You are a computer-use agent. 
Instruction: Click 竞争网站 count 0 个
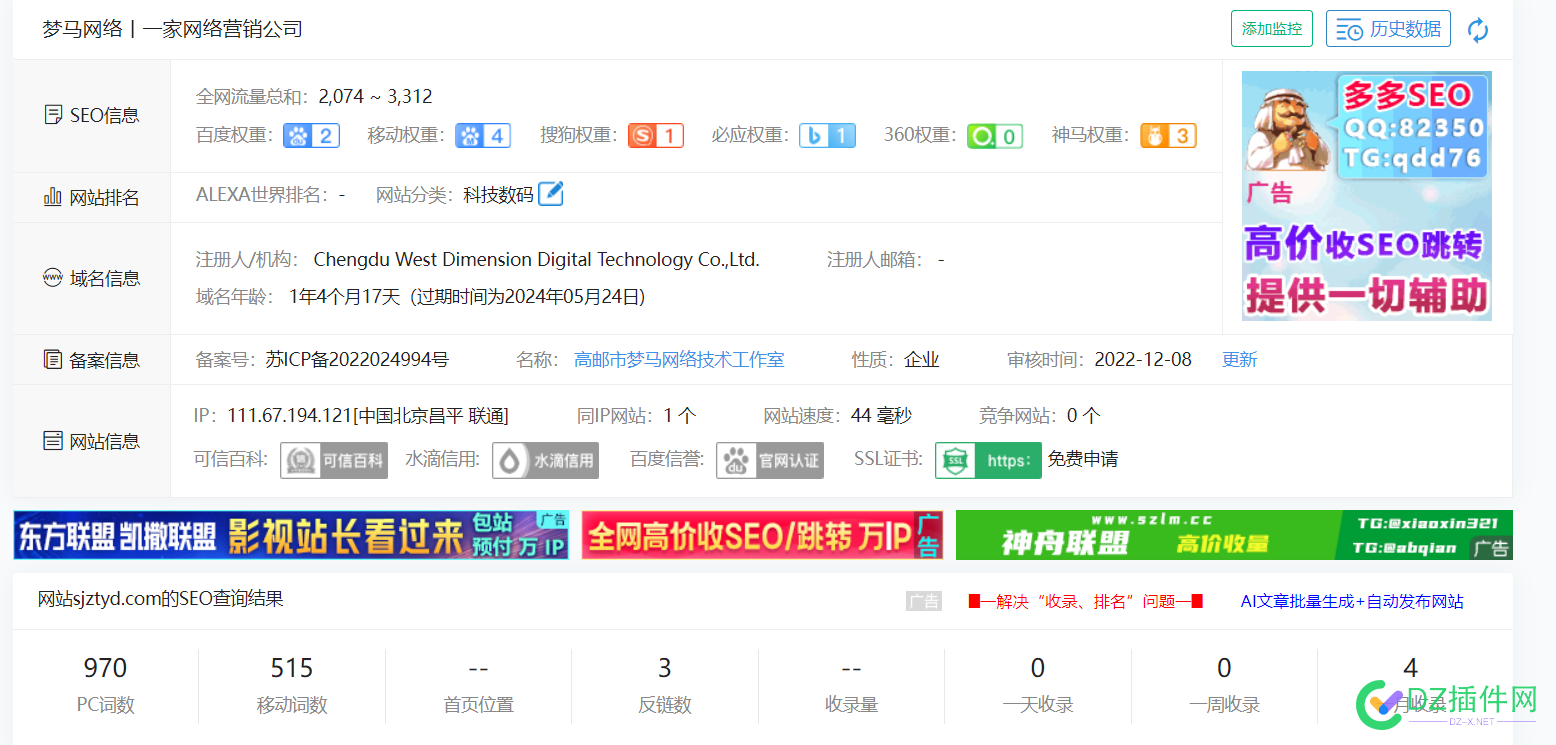point(1083,415)
